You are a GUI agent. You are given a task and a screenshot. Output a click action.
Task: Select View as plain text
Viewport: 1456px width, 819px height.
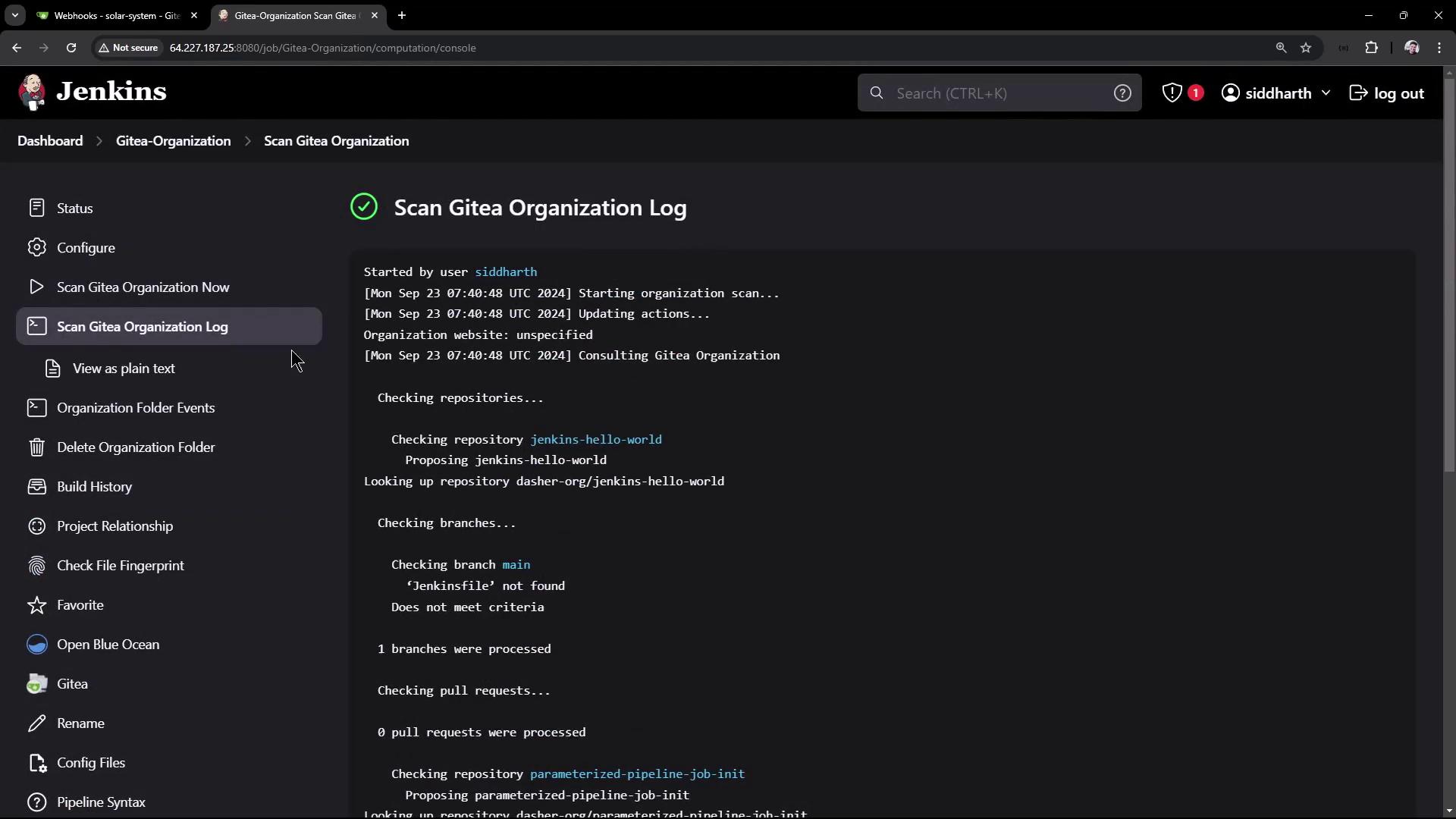(x=124, y=369)
